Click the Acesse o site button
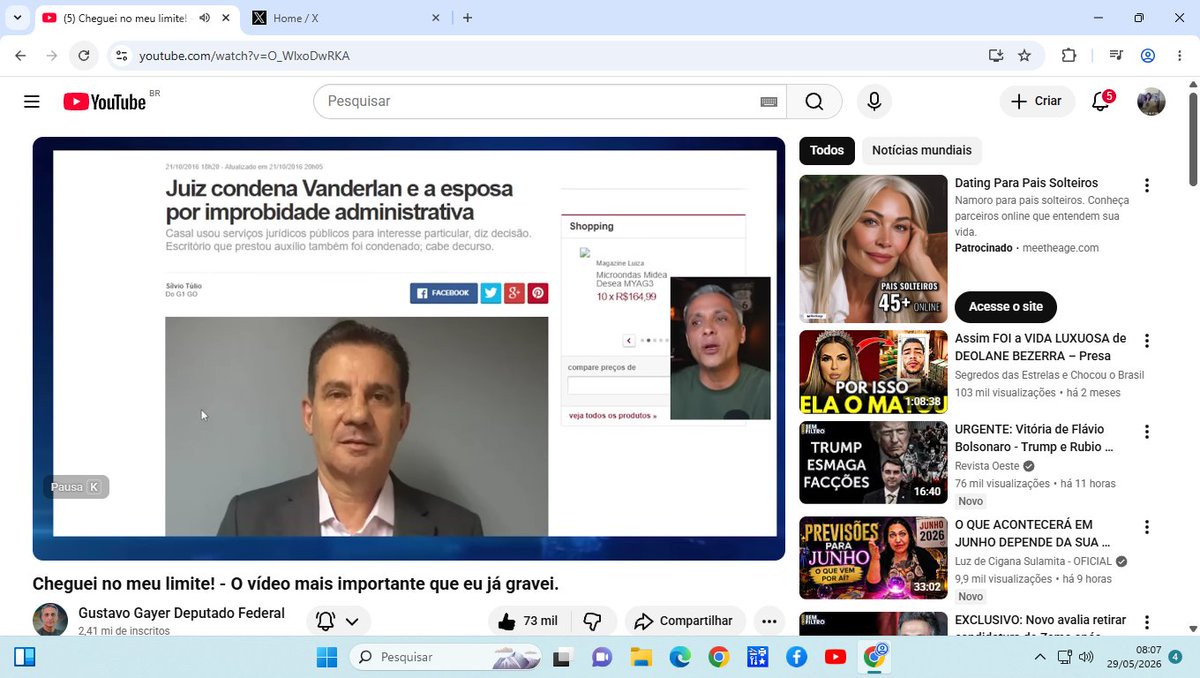The width and height of the screenshot is (1200, 678). [x=1005, y=306]
